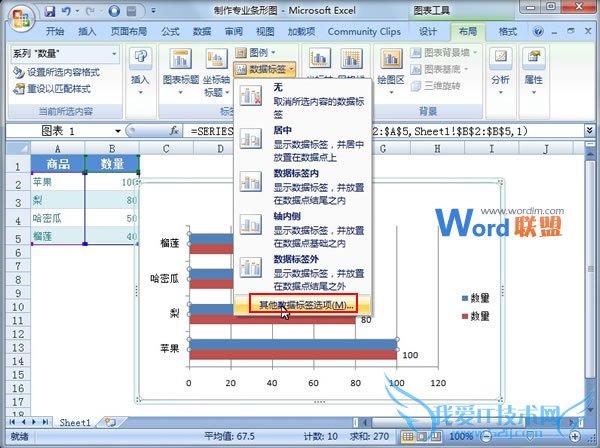600x448 pixels.
Task: Switch to Page Layout view in status bar
Action: [422, 436]
